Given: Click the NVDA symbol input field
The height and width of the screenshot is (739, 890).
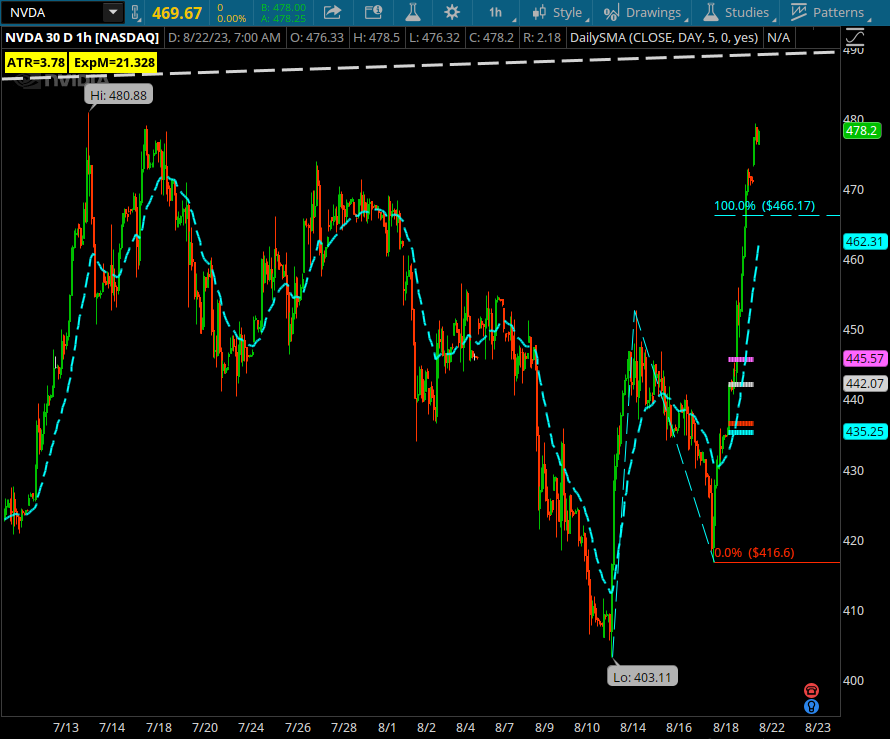Looking at the screenshot, I should (x=54, y=12).
